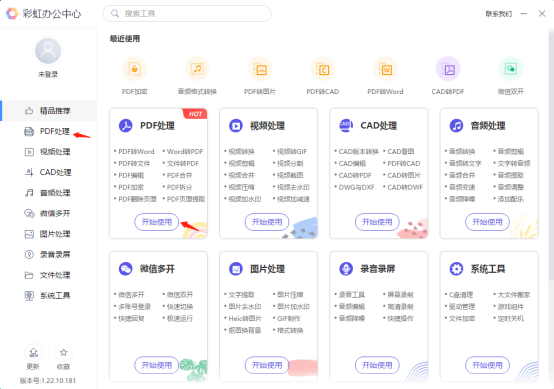Click 开始使用 on the 音频处理 card
Screen dimensions: 554x389
pos(487,222)
